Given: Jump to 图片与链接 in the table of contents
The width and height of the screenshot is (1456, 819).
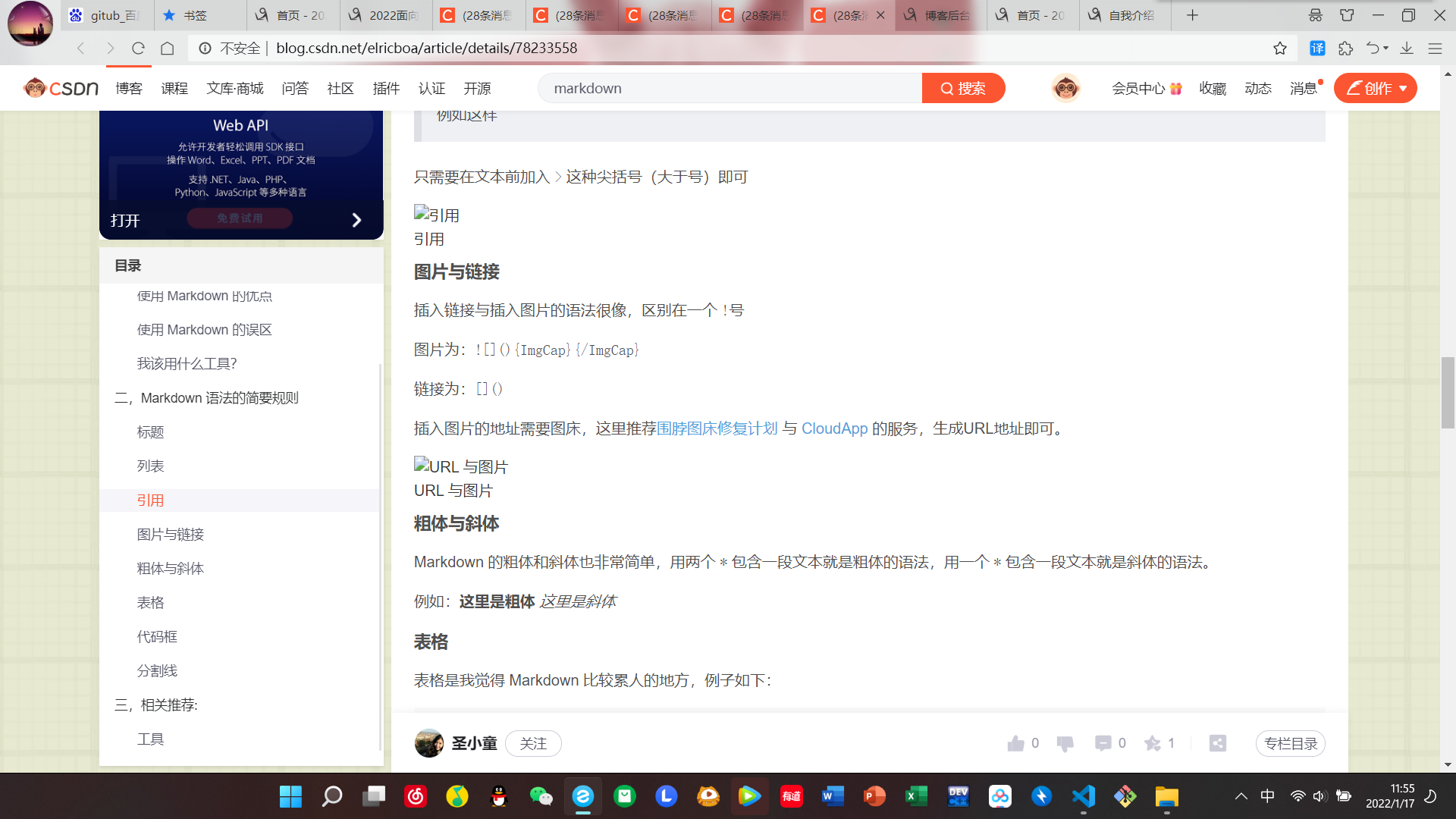Looking at the screenshot, I should pyautogui.click(x=170, y=535).
